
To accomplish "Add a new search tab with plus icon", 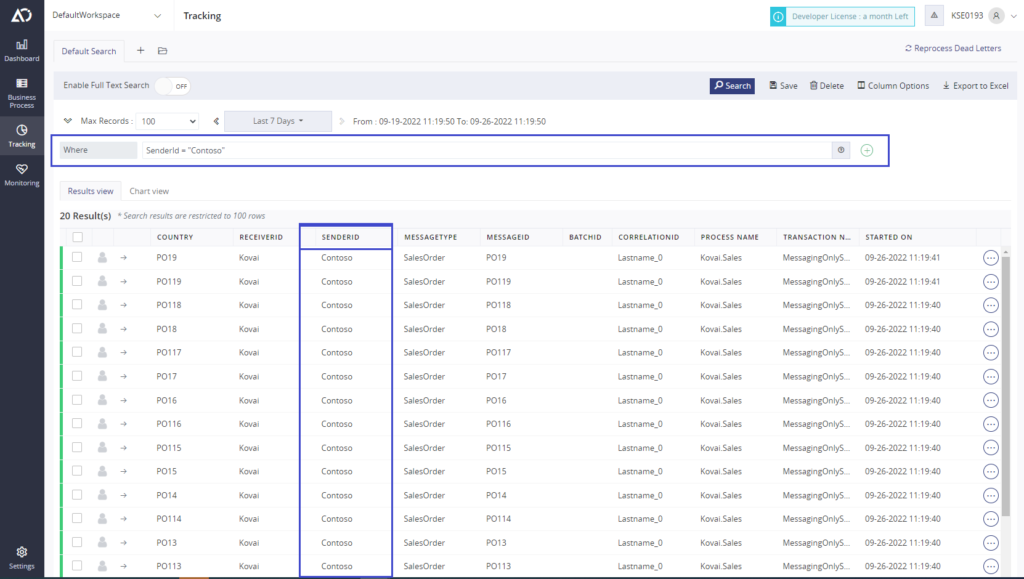I will click(140, 51).
